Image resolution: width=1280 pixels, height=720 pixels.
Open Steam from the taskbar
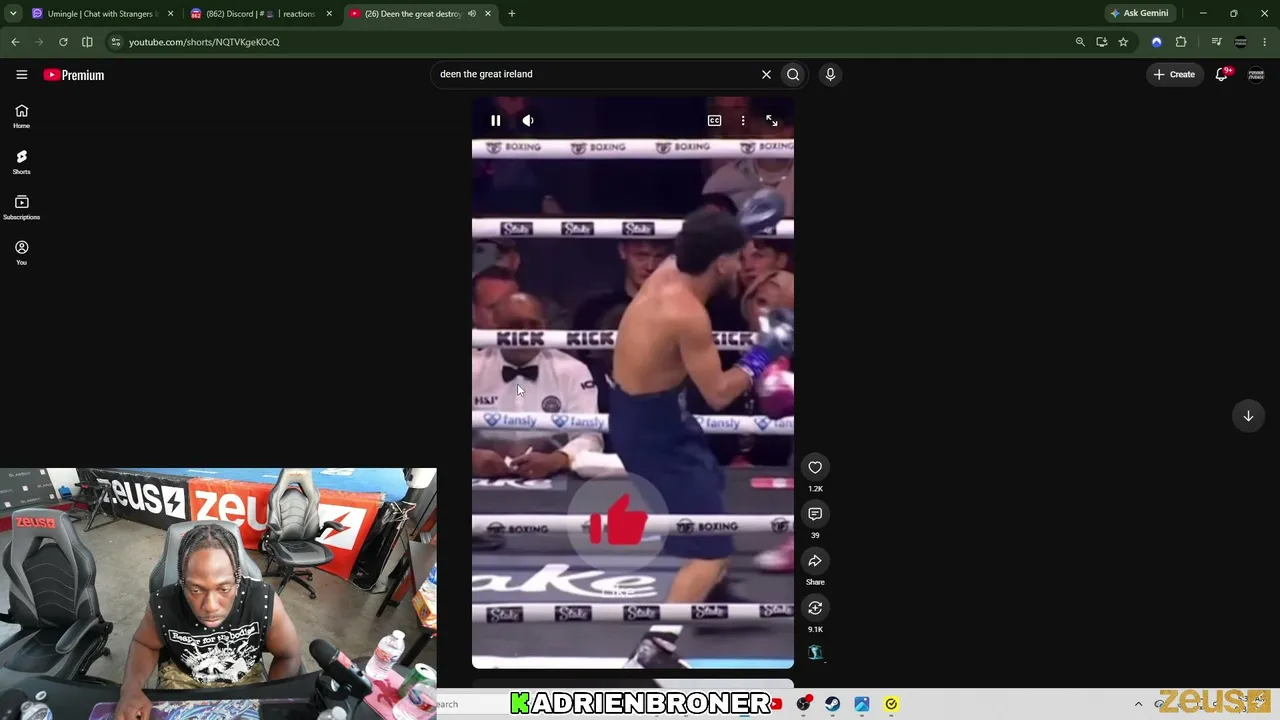(x=832, y=704)
